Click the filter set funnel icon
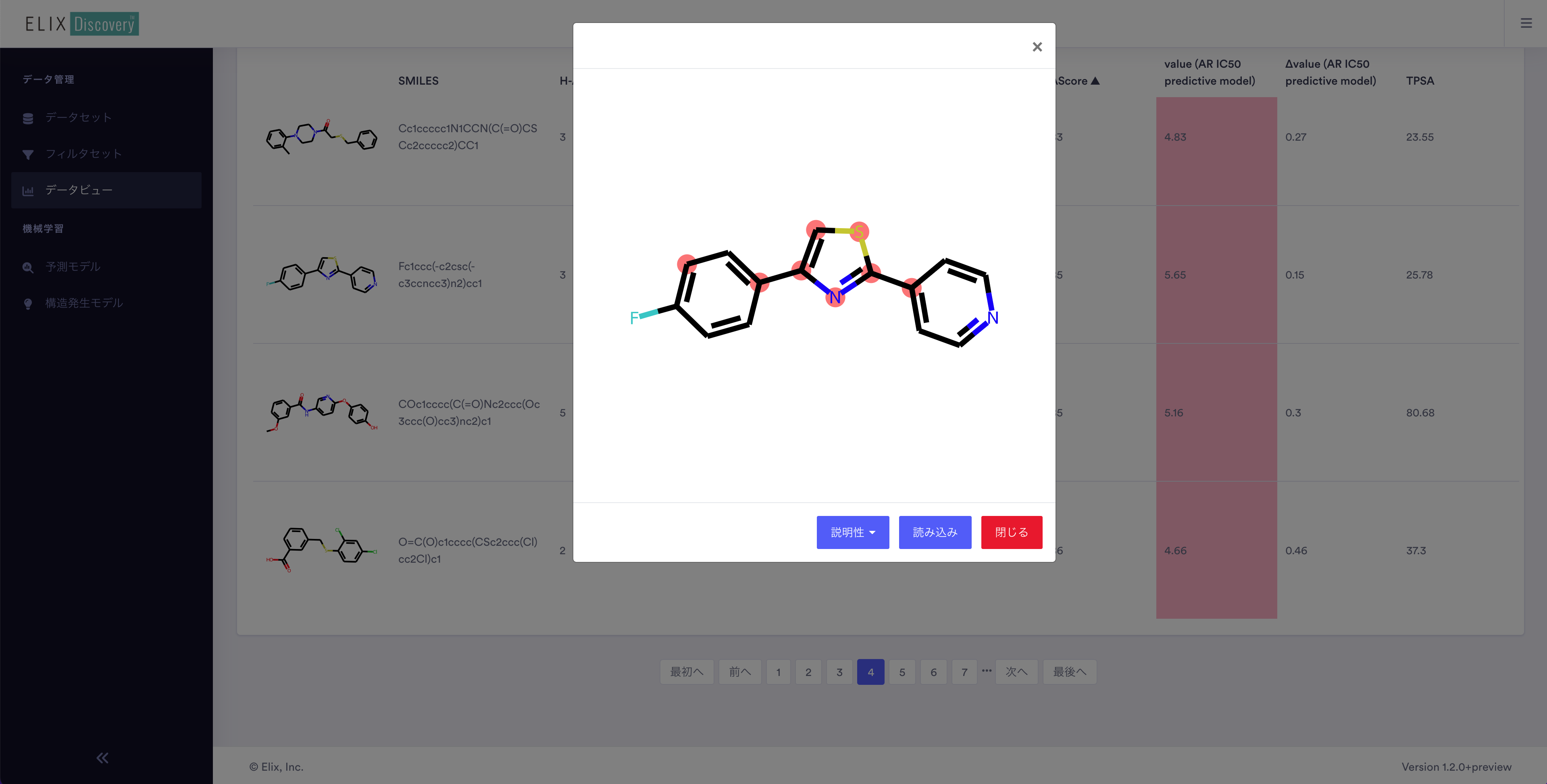Image resolution: width=1547 pixels, height=784 pixels. 28,154
